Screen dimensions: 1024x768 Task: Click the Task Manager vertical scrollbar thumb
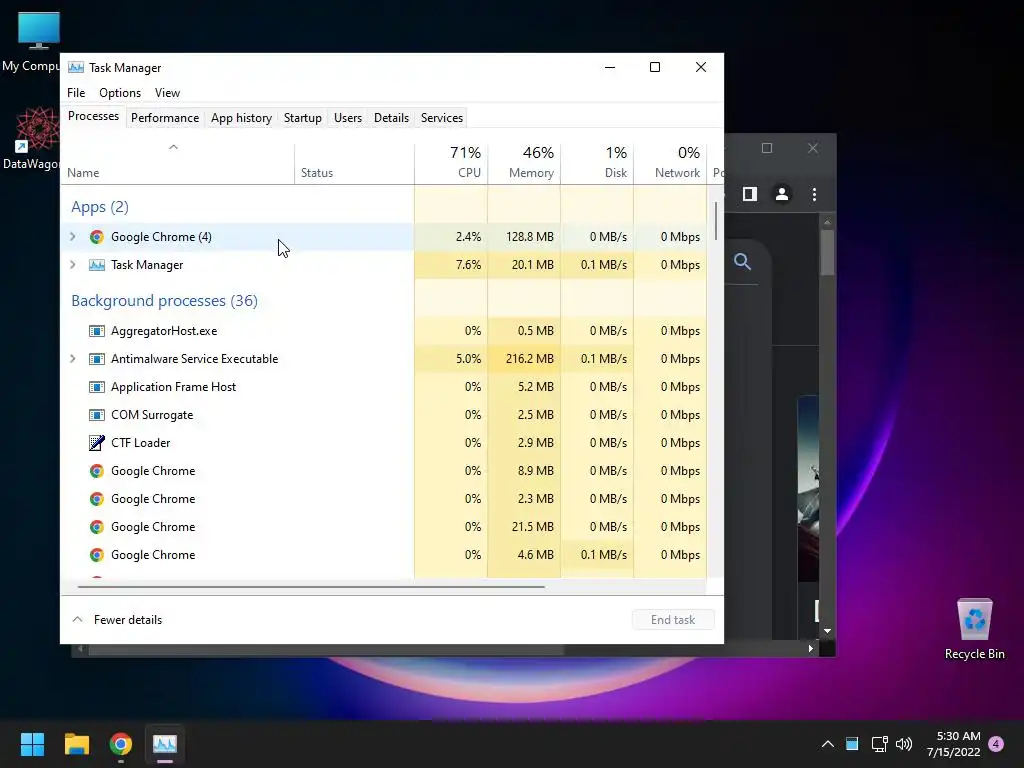(716, 221)
